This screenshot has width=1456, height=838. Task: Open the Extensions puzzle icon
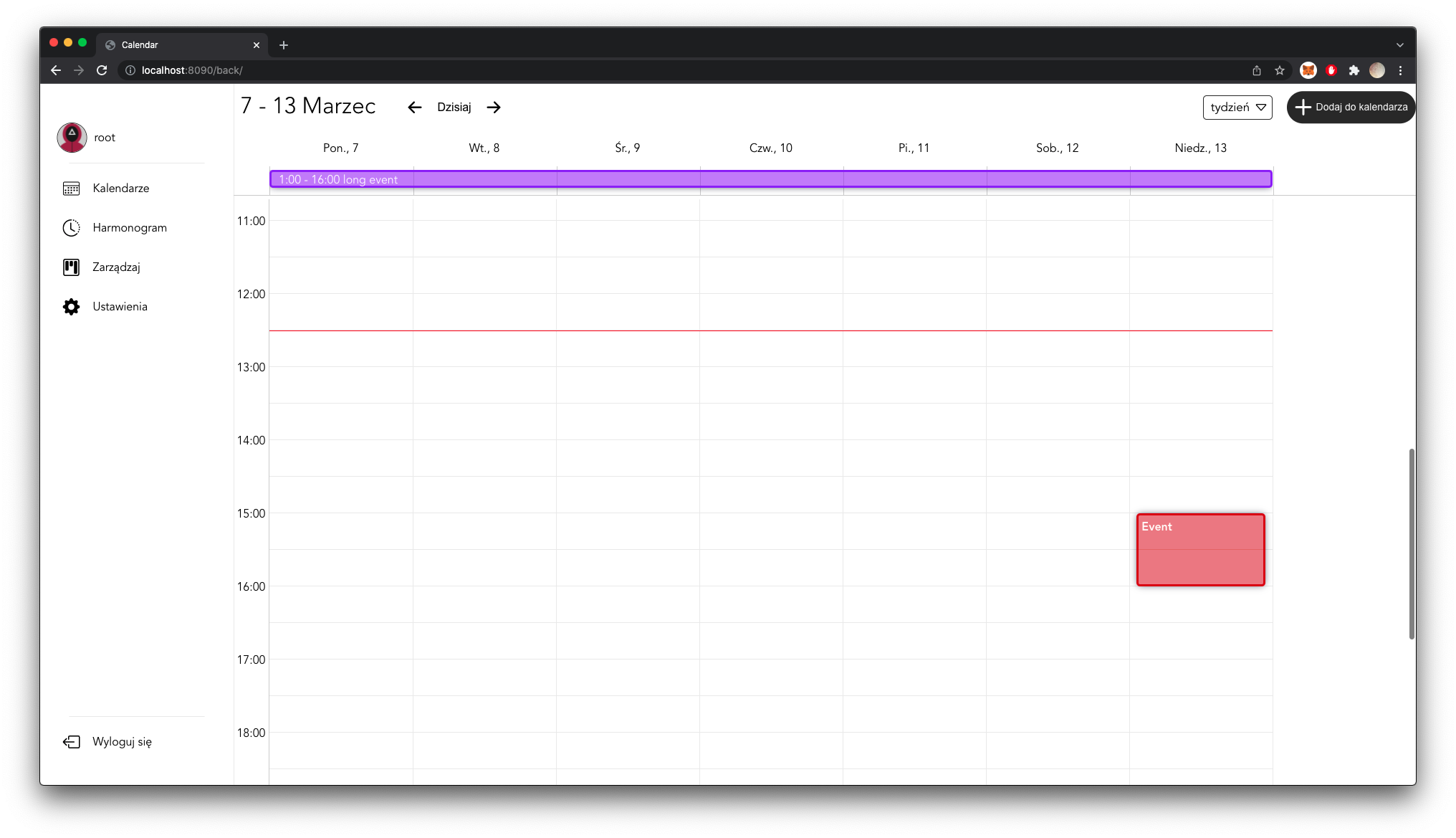(1354, 70)
